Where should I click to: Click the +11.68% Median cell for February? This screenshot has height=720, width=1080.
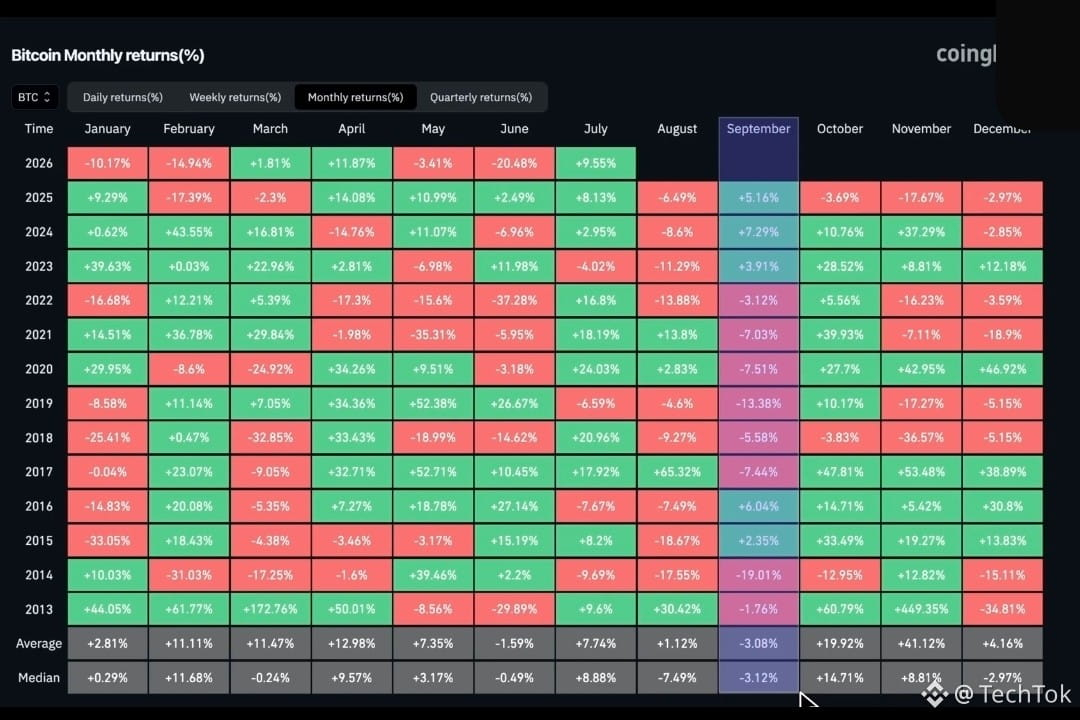(189, 678)
